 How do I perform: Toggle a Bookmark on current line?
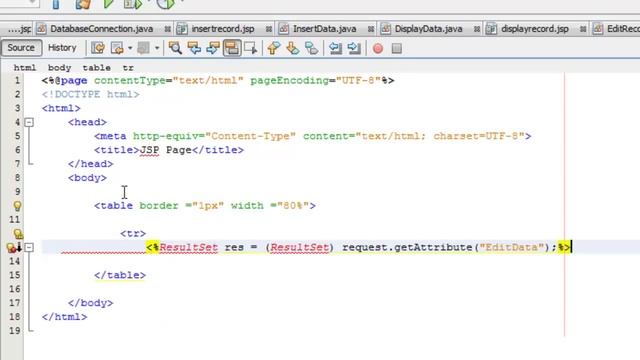coord(311,48)
